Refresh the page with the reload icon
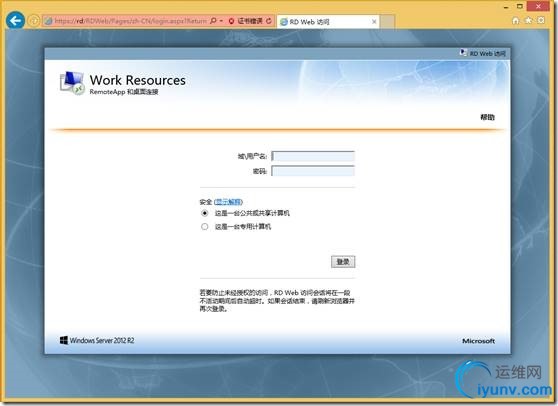This screenshot has height=406, width=558. 269,21
